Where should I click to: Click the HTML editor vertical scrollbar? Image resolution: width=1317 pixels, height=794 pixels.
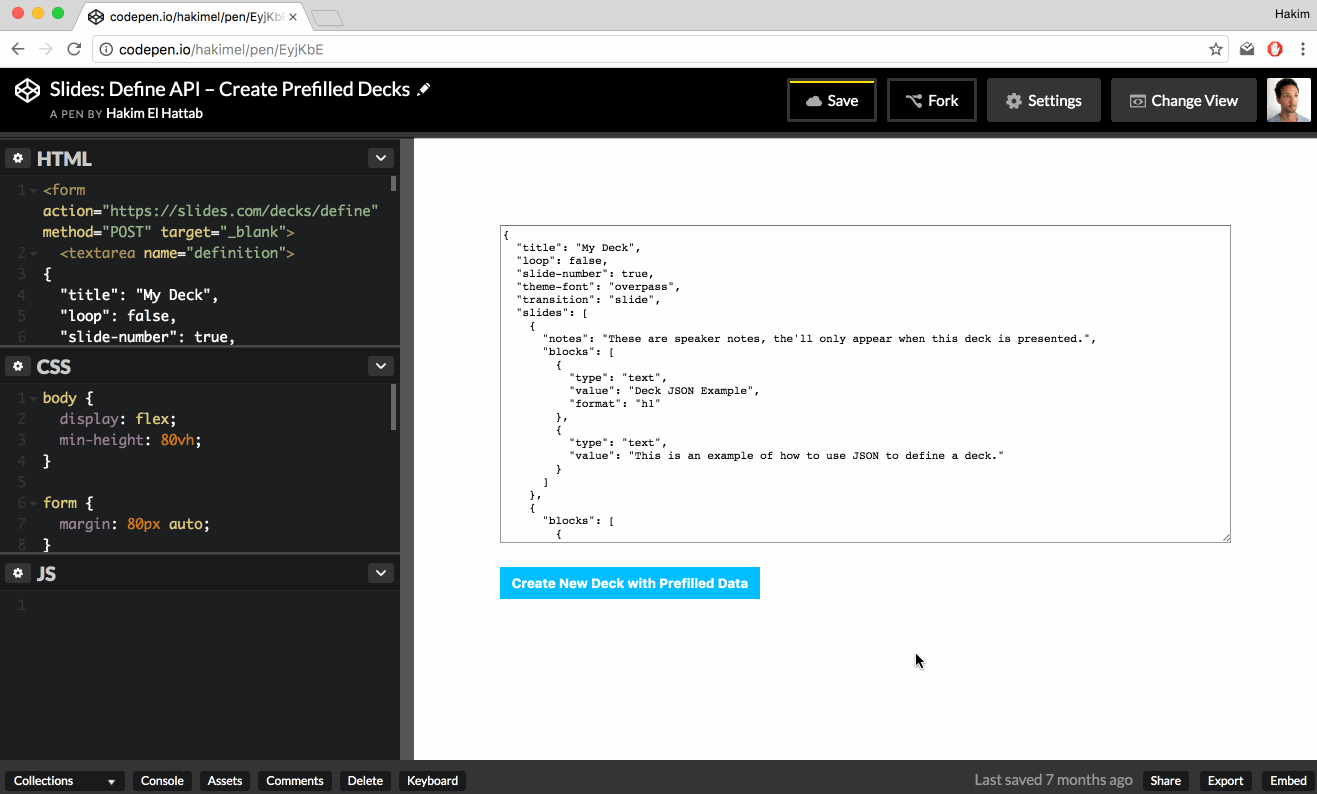point(393,184)
